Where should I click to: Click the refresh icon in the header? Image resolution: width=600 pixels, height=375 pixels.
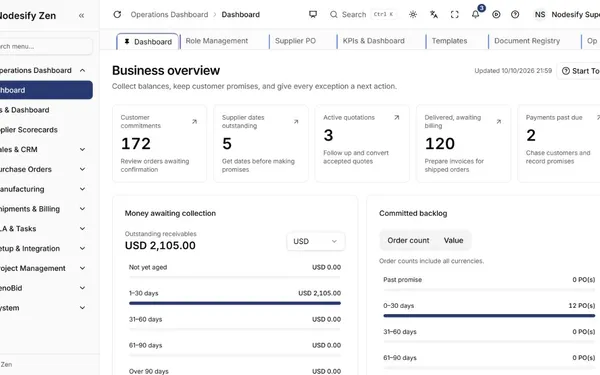pos(117,15)
